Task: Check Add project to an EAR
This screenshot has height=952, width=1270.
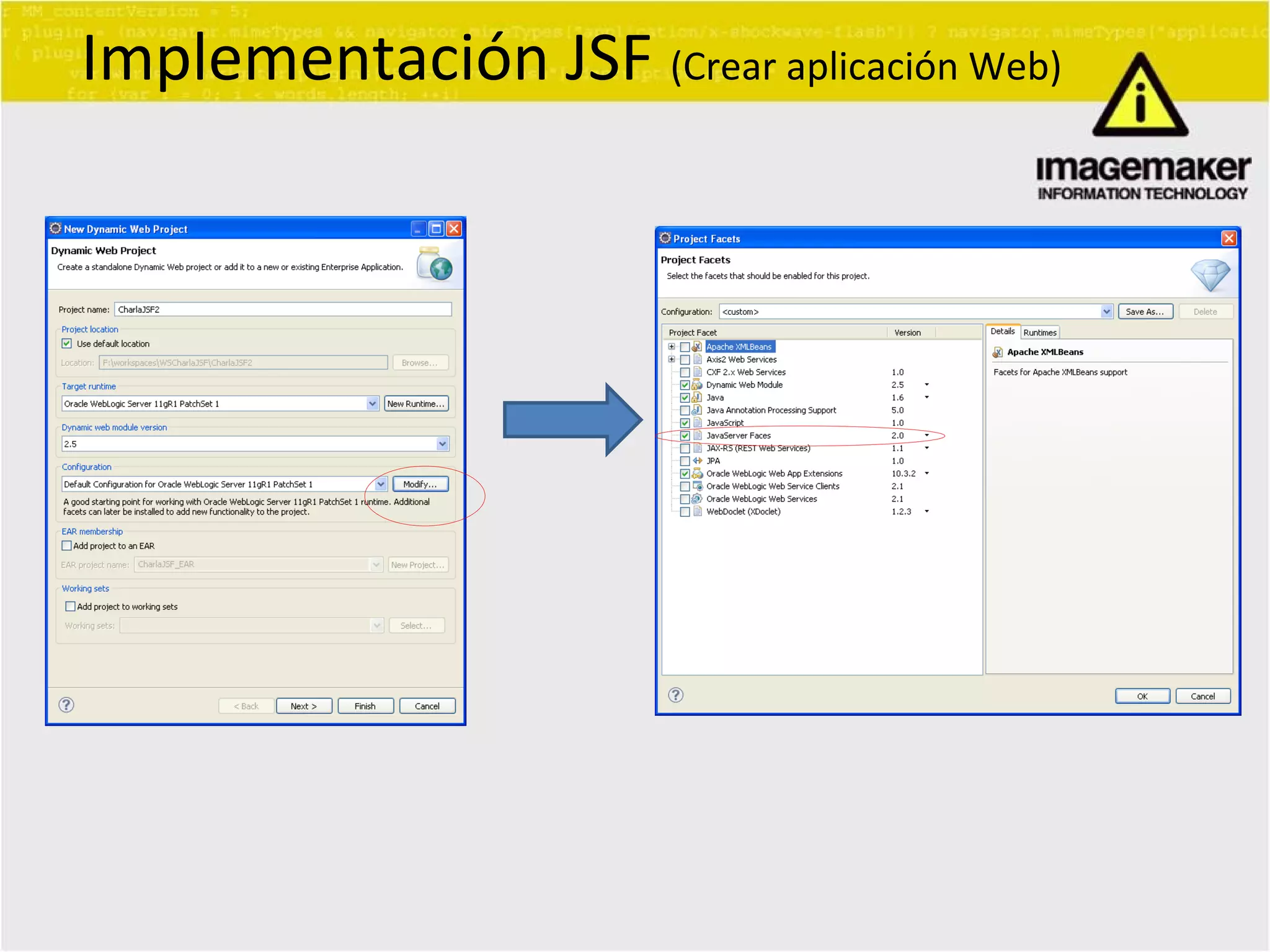Action: point(66,545)
